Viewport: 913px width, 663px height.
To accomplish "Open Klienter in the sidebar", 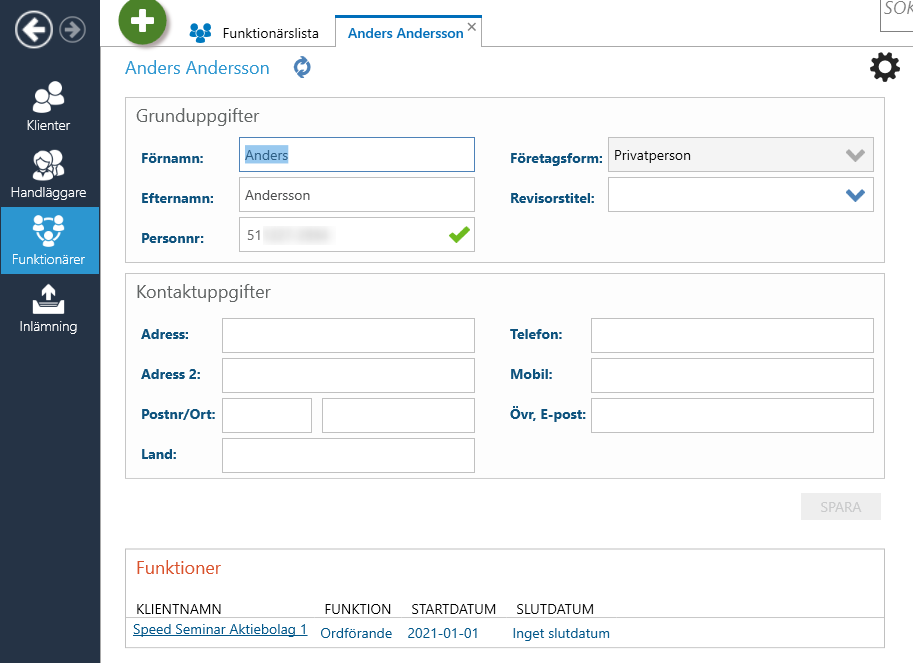I will (x=48, y=107).
